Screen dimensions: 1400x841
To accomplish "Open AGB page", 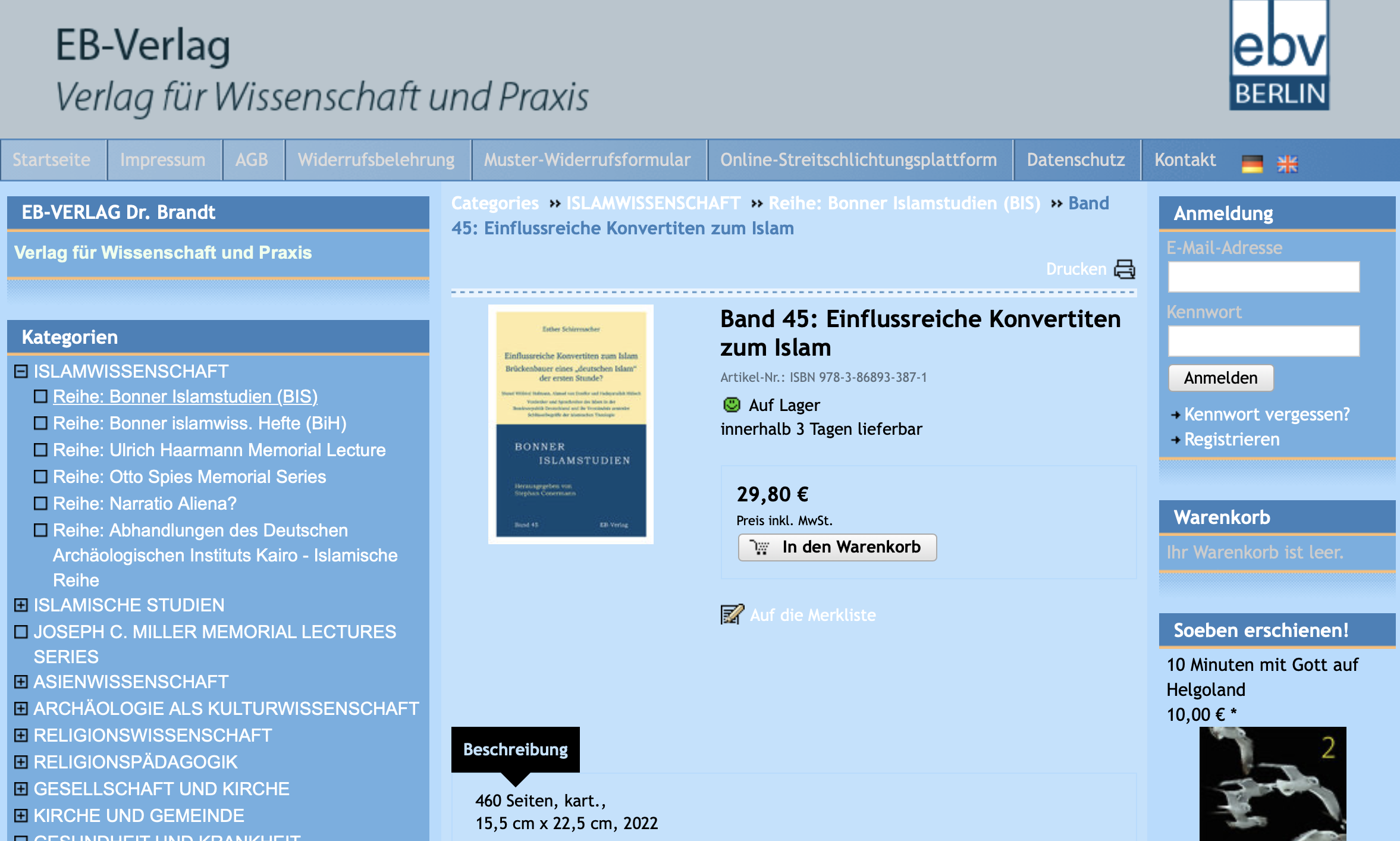I will [252, 160].
